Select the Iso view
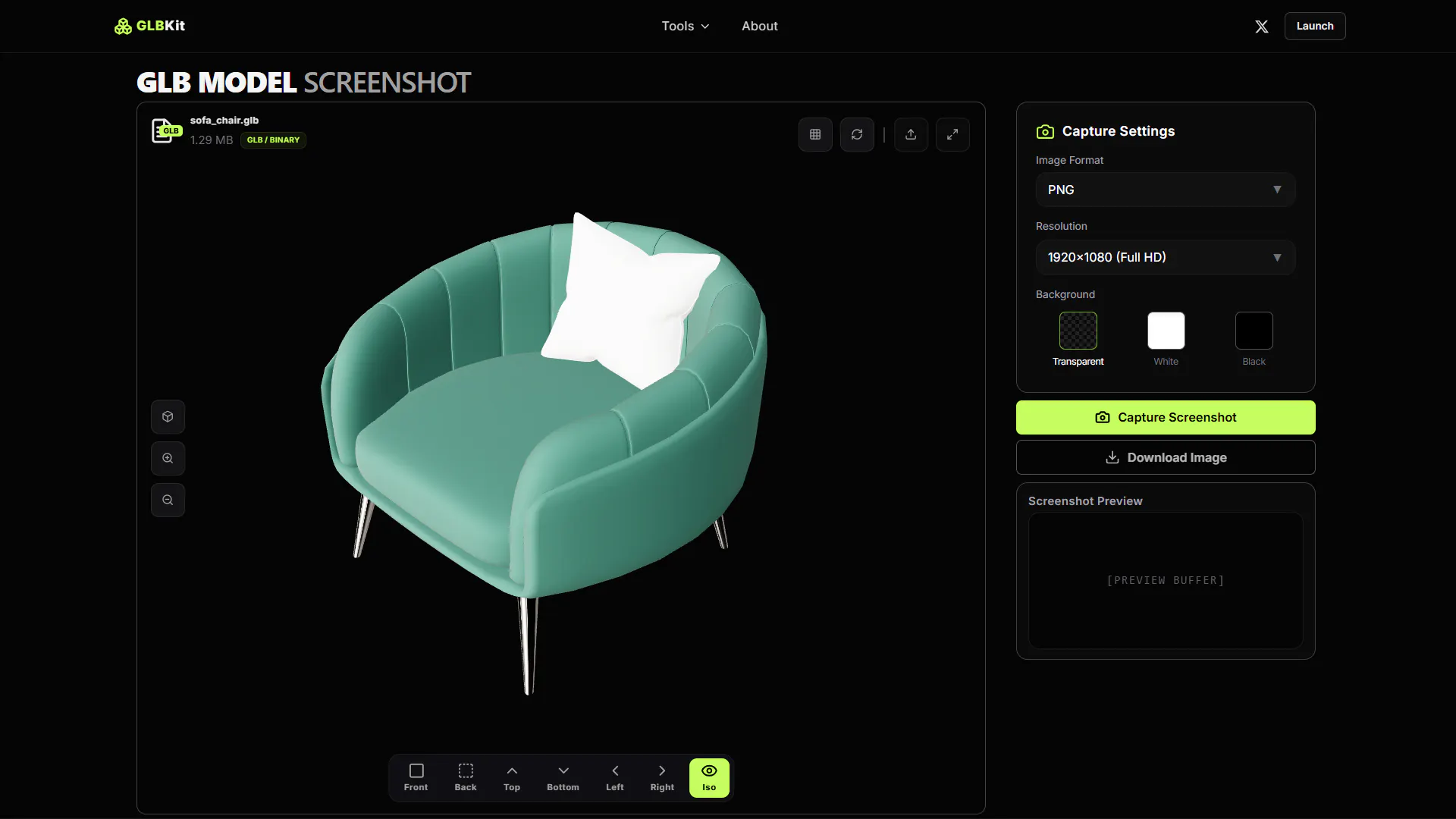1456x819 pixels. click(709, 778)
